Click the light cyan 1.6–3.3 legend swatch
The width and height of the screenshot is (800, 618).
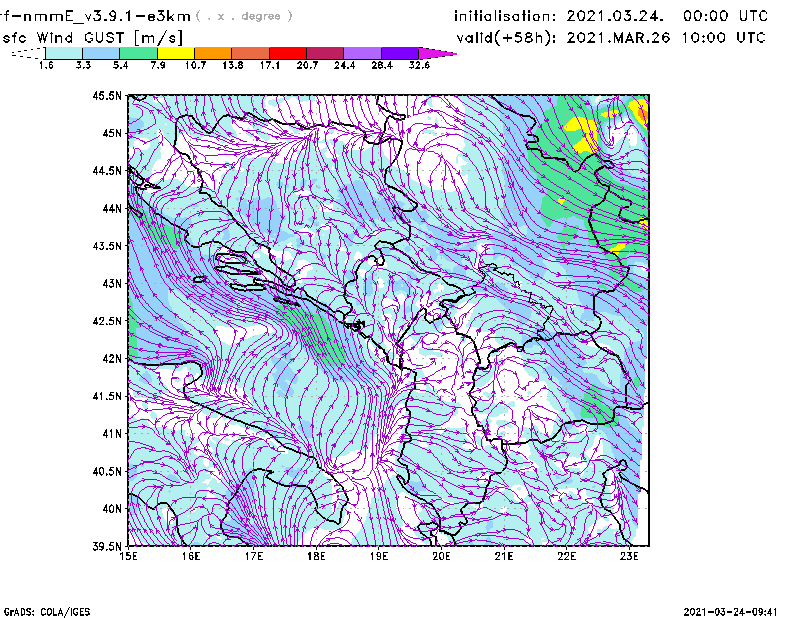64,53
